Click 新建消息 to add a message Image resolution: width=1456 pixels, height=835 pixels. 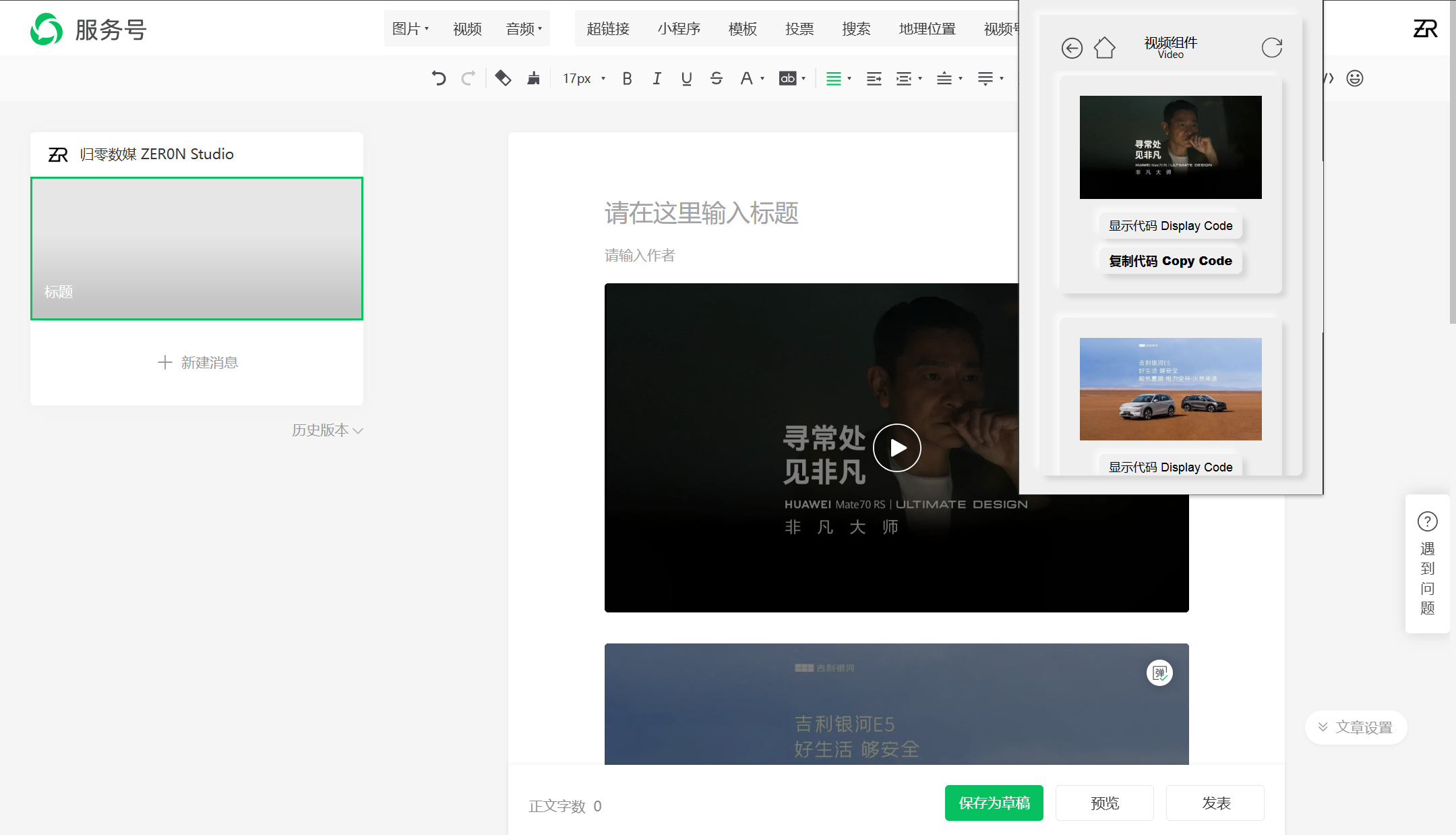pyautogui.click(x=198, y=362)
